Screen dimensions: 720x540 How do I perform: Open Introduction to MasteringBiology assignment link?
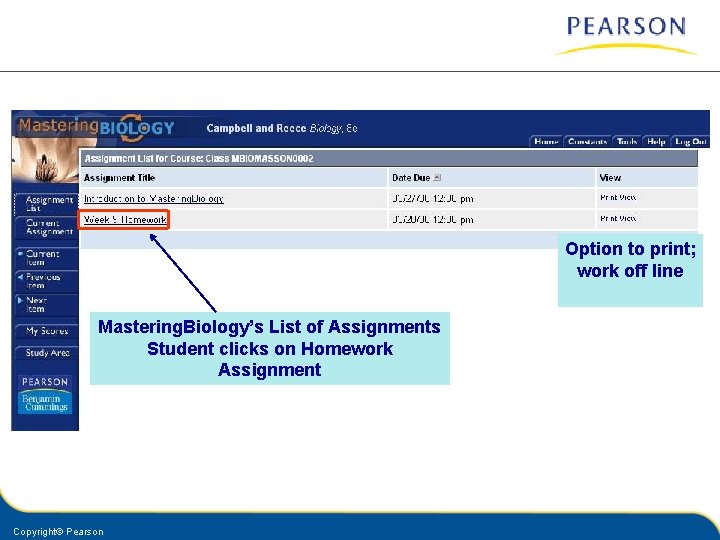(x=154, y=199)
